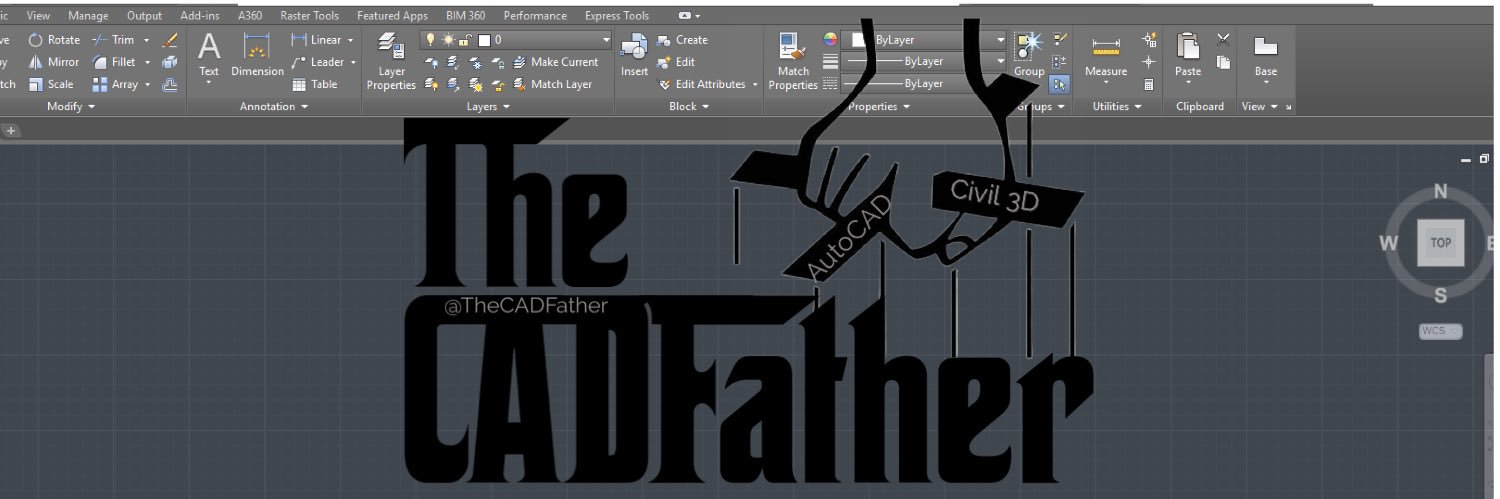This screenshot has height=499, width=1500.
Task: Click the large Text tool icon
Action: point(208,47)
